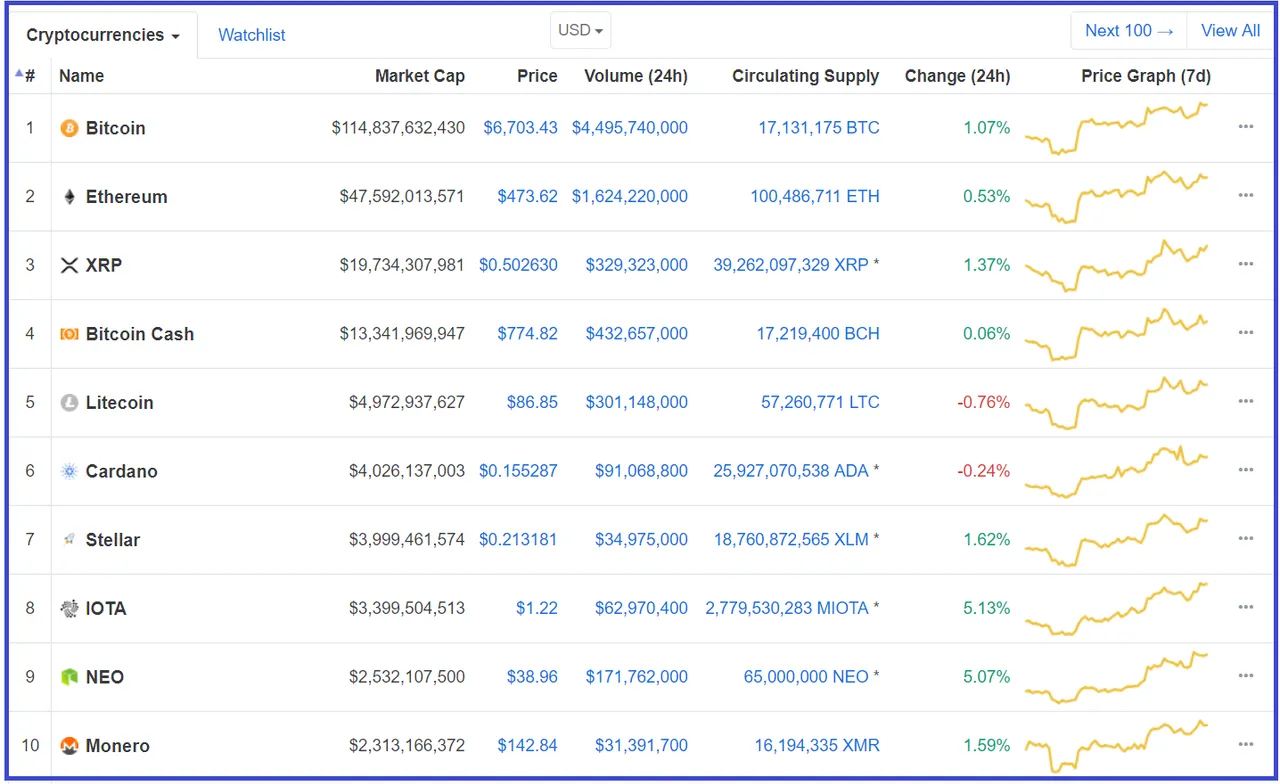1280x784 pixels.
Task: Sort by the # rank column
Action: [26, 76]
